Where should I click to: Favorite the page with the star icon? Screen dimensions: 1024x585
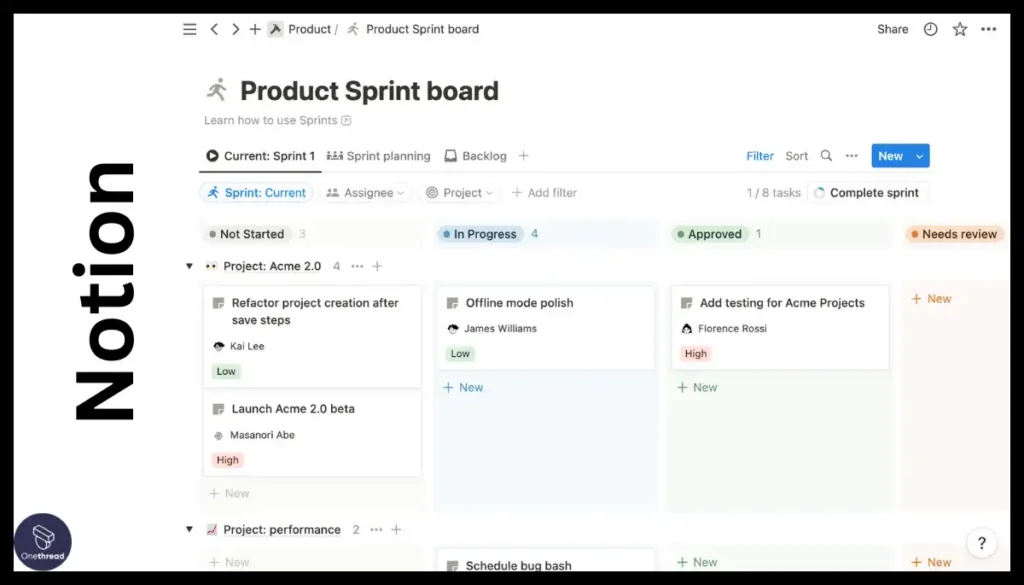pos(959,29)
